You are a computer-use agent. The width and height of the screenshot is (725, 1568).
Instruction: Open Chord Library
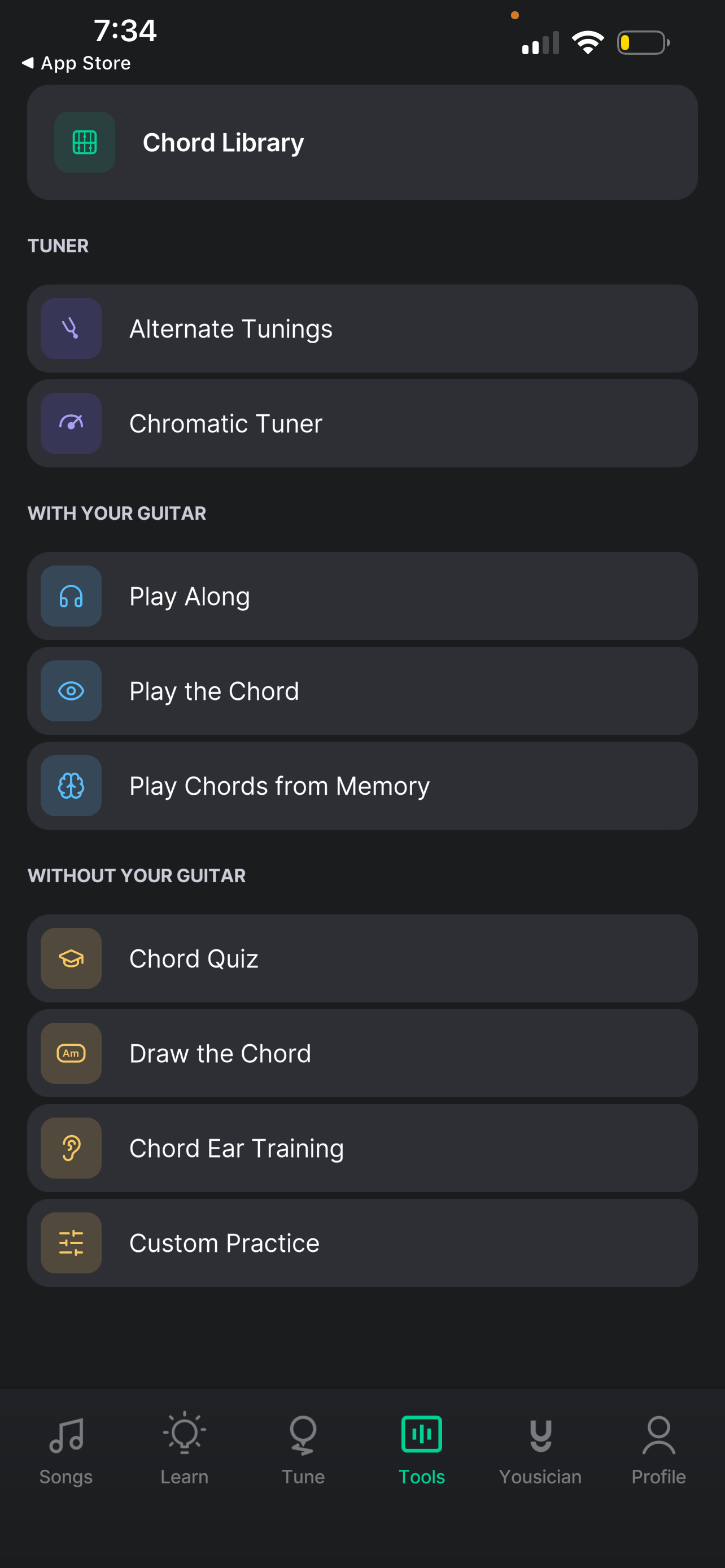(362, 142)
